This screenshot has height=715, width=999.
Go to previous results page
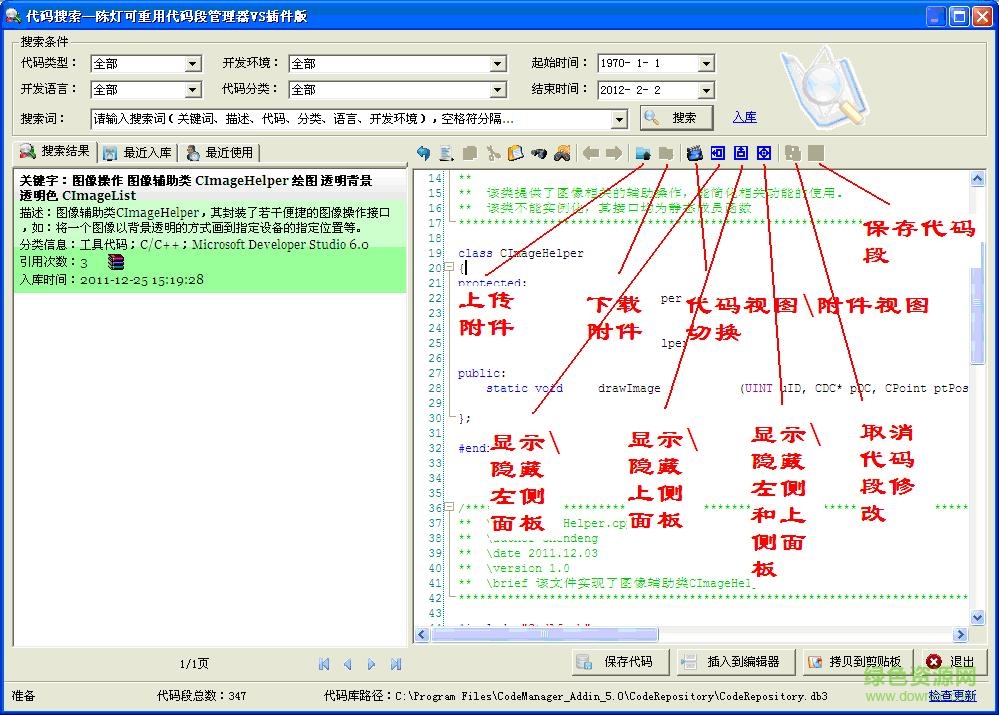click(348, 664)
